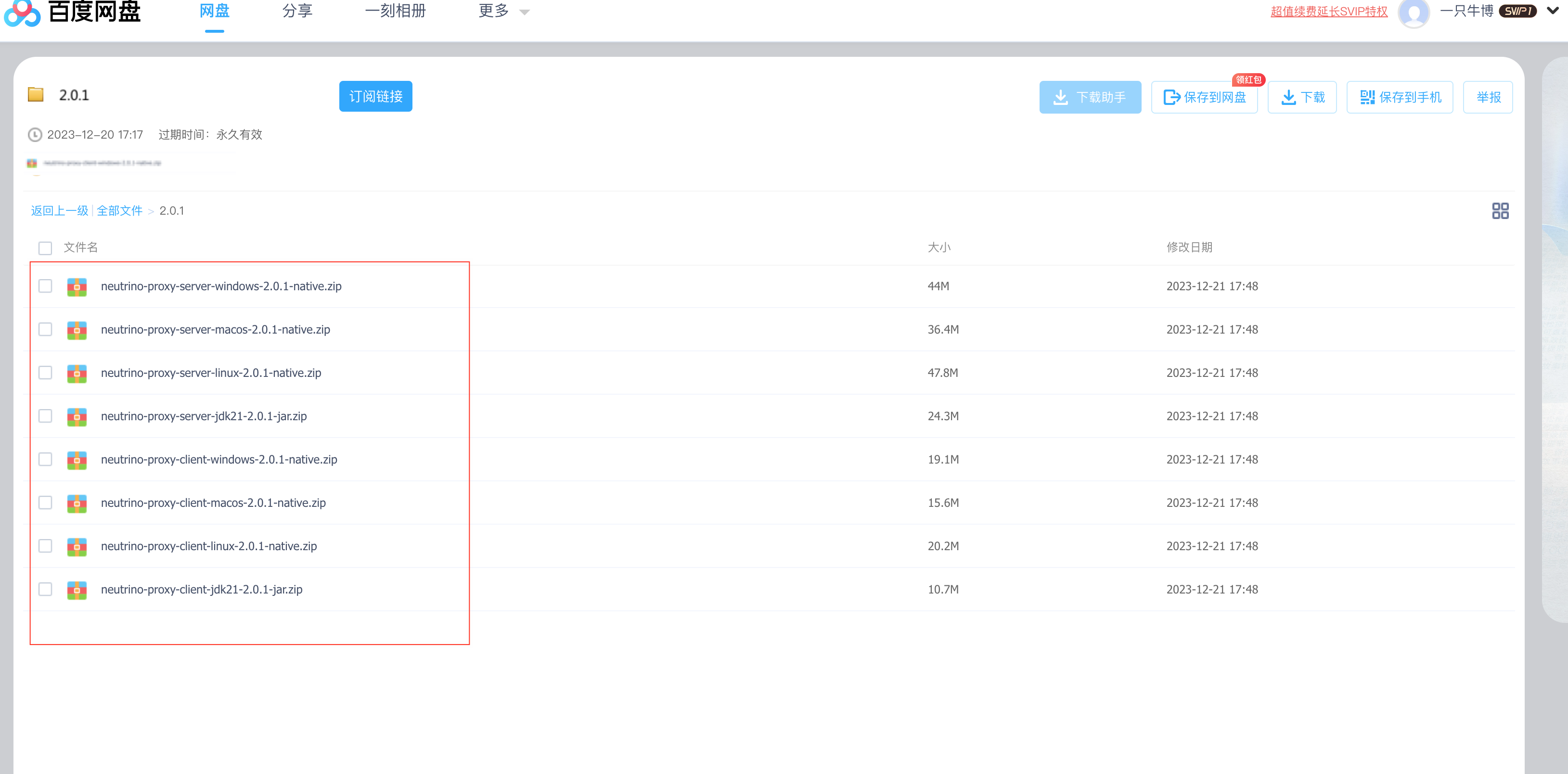Screen dimensions: 1568x774
Task: Click the 举报 button
Action: coord(1488,97)
